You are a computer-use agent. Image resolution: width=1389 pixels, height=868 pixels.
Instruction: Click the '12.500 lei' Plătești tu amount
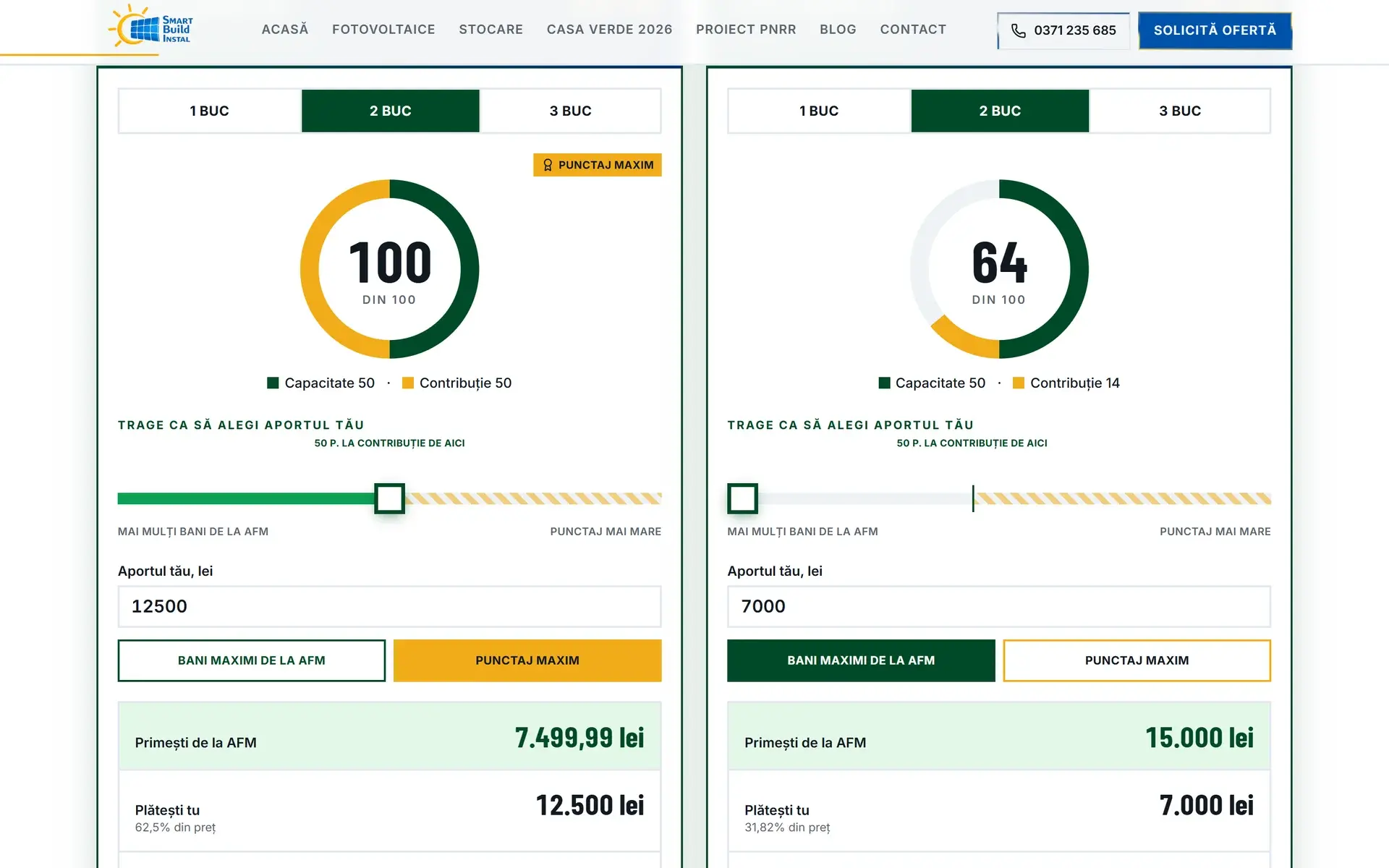click(x=590, y=805)
